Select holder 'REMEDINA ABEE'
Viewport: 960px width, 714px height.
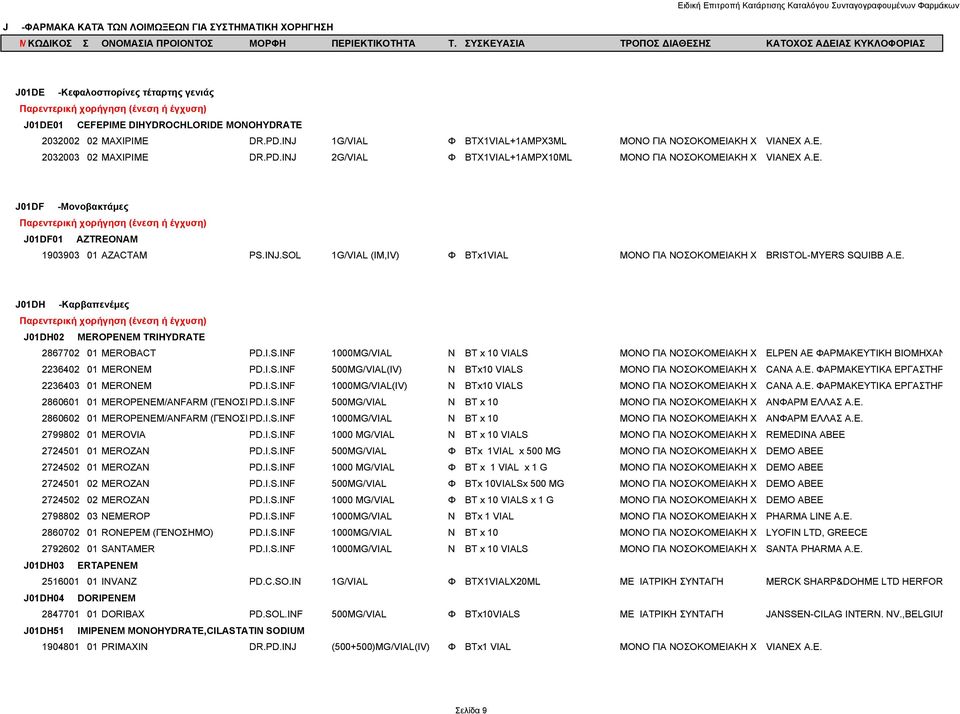(x=805, y=435)
